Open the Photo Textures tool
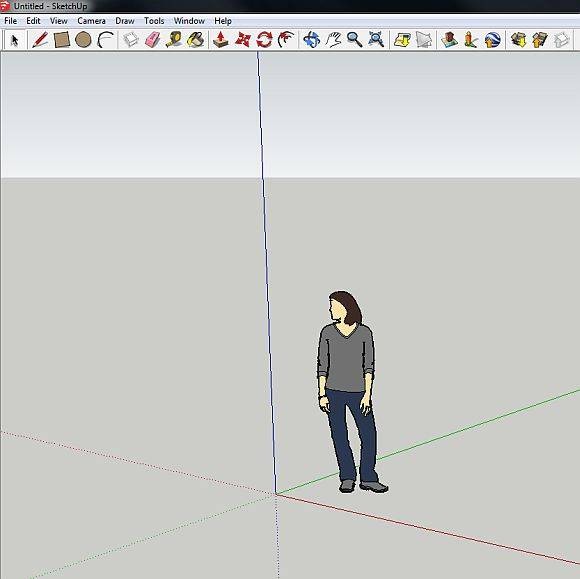The width and height of the screenshot is (580, 579). tap(471, 40)
